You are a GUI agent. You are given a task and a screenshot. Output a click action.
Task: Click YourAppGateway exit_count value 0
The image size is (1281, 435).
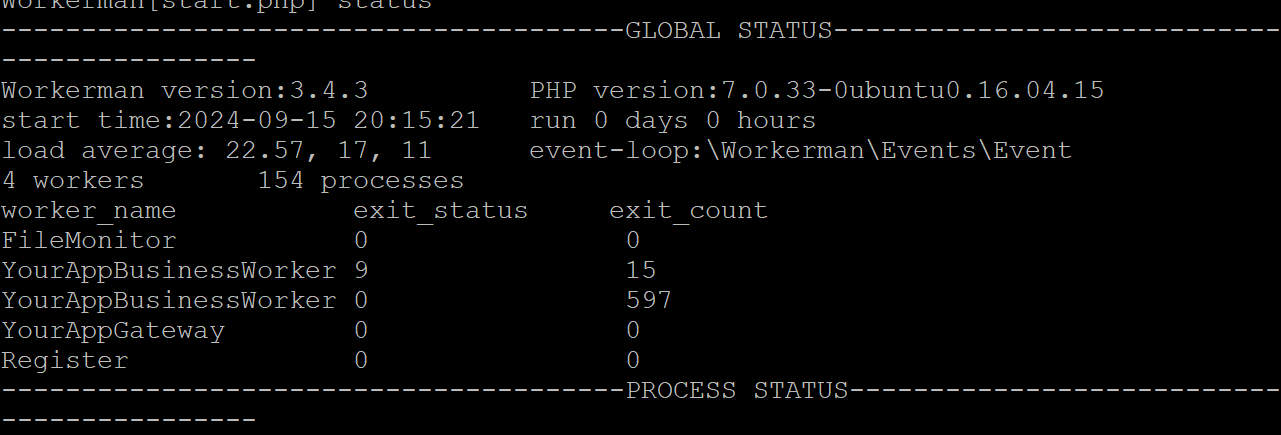pos(633,330)
